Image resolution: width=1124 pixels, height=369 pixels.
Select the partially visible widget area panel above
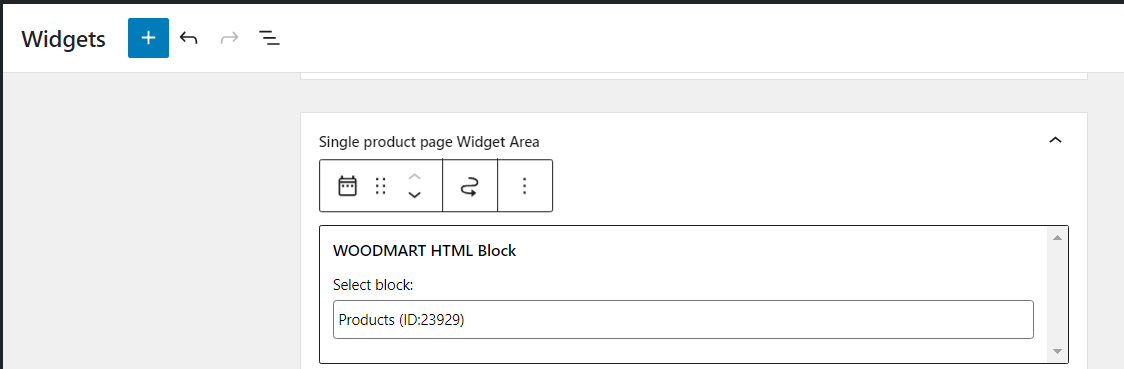(693, 75)
